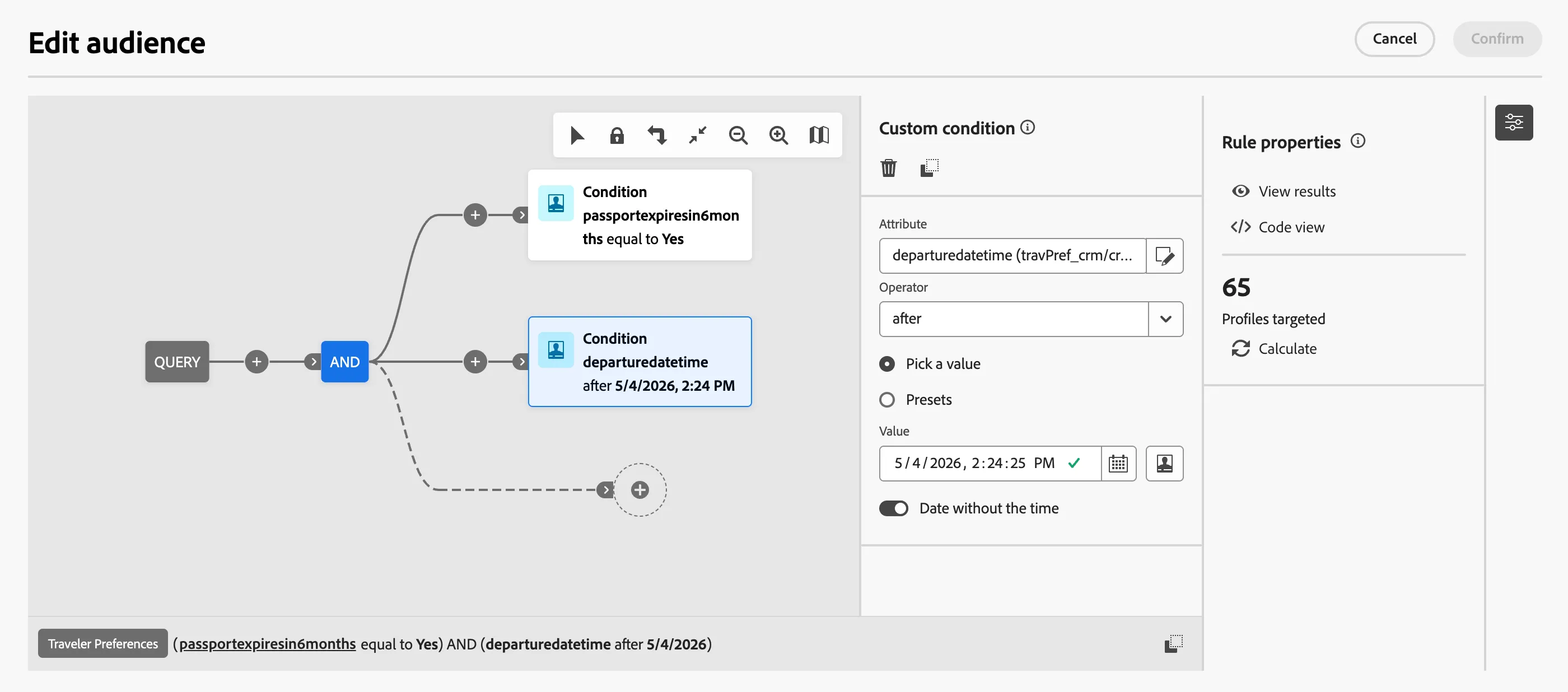Select the pointer selection tool in canvas toolbar
The image size is (1568, 692).
coord(576,135)
